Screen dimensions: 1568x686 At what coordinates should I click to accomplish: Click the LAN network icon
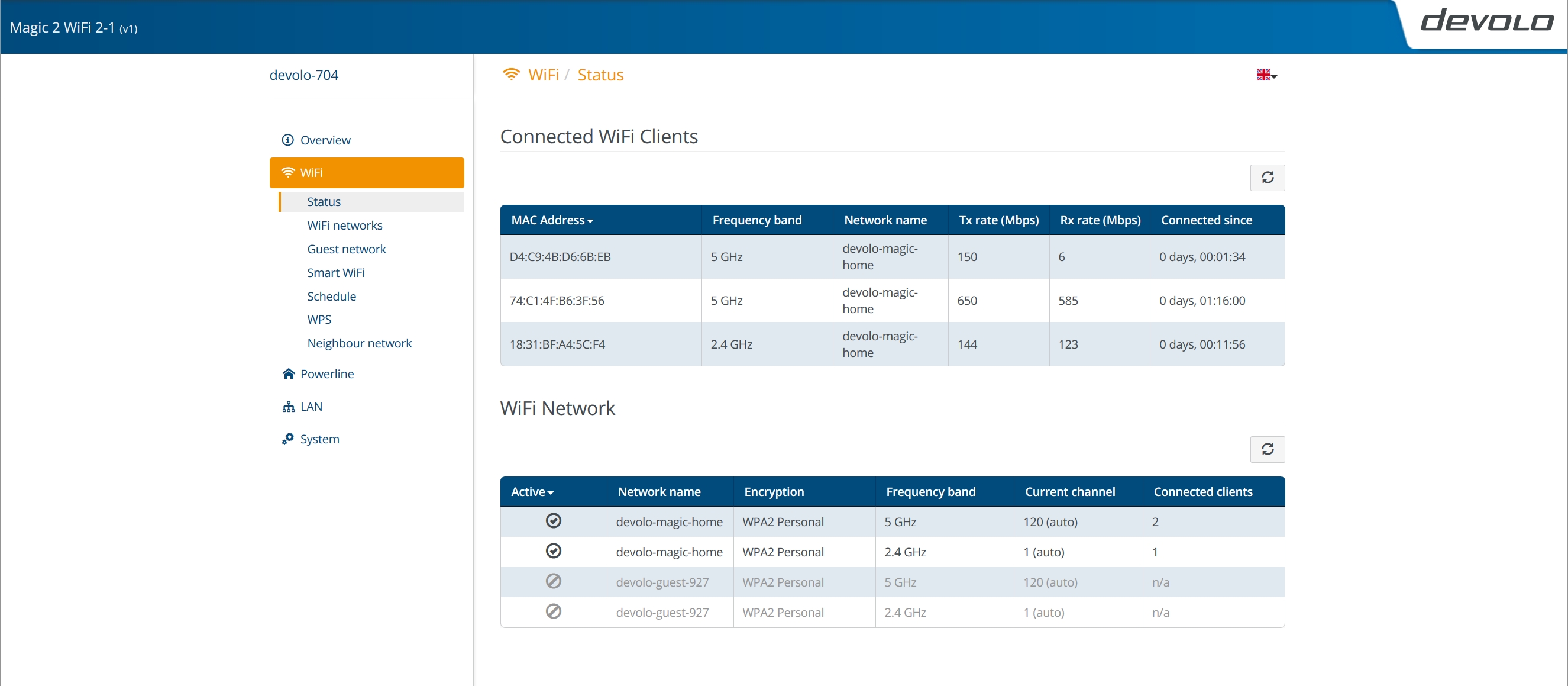coord(288,407)
